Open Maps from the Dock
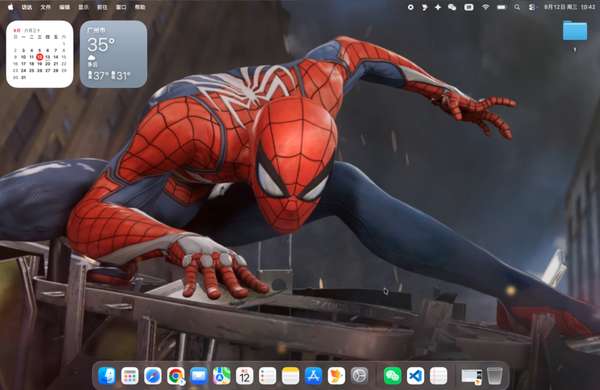This screenshot has width=600, height=390. click(222, 375)
